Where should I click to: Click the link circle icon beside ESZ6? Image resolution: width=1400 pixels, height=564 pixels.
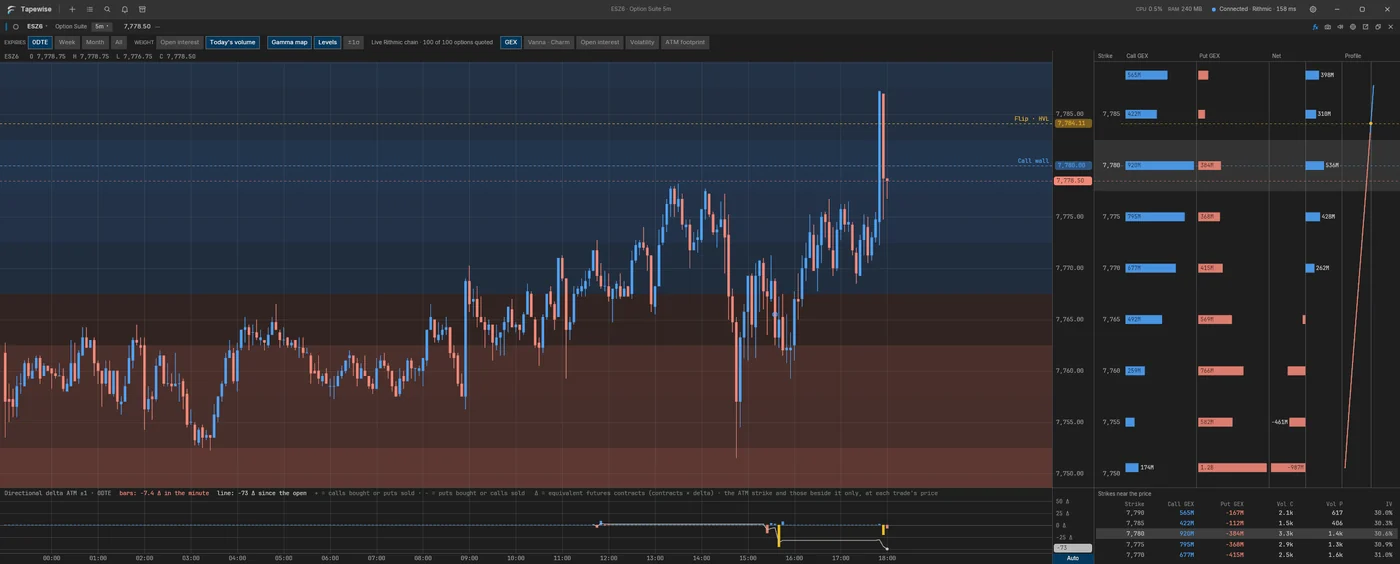[16, 26]
